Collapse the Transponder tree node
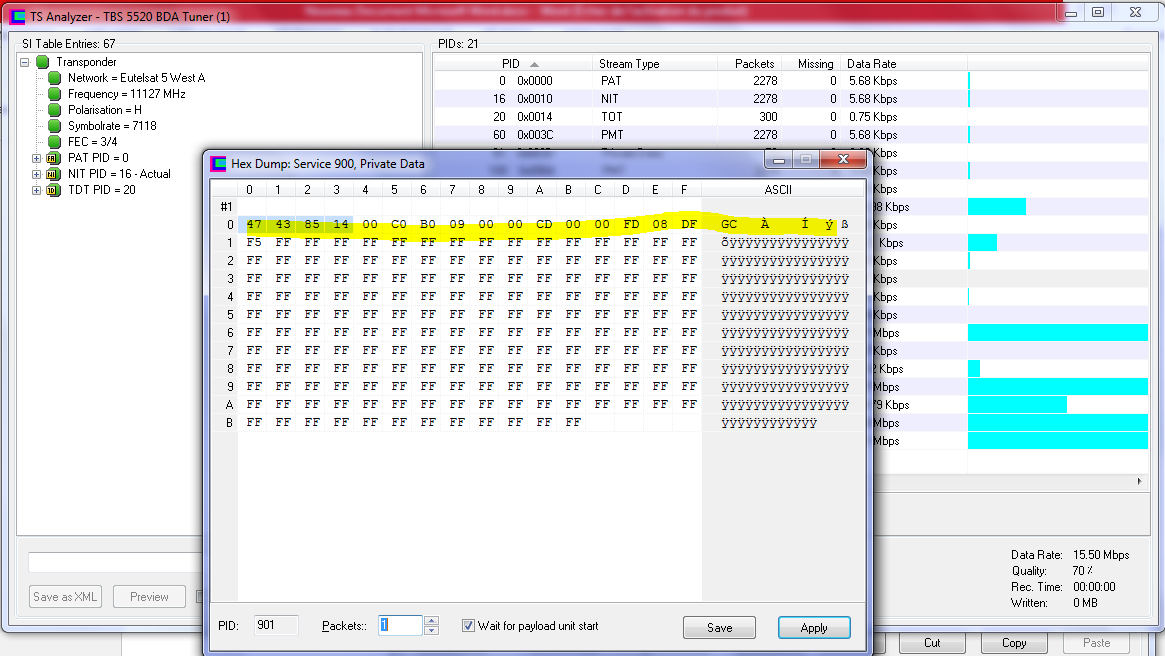Image resolution: width=1165 pixels, height=656 pixels. click(24, 62)
